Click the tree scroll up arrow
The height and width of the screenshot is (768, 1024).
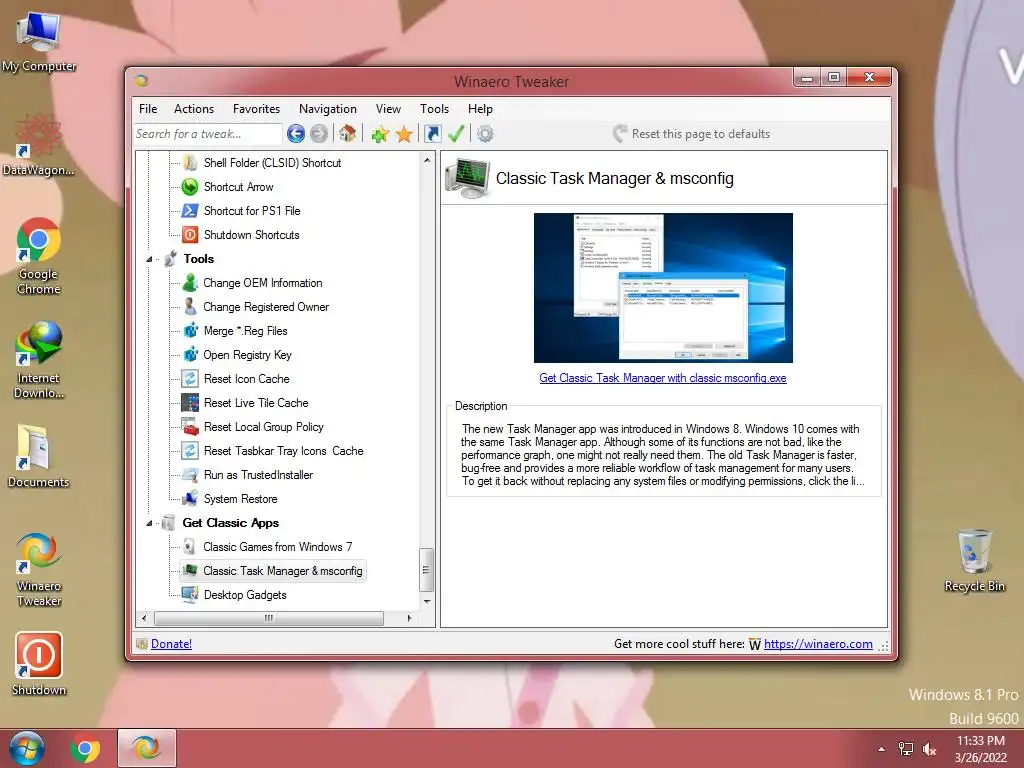[427, 160]
